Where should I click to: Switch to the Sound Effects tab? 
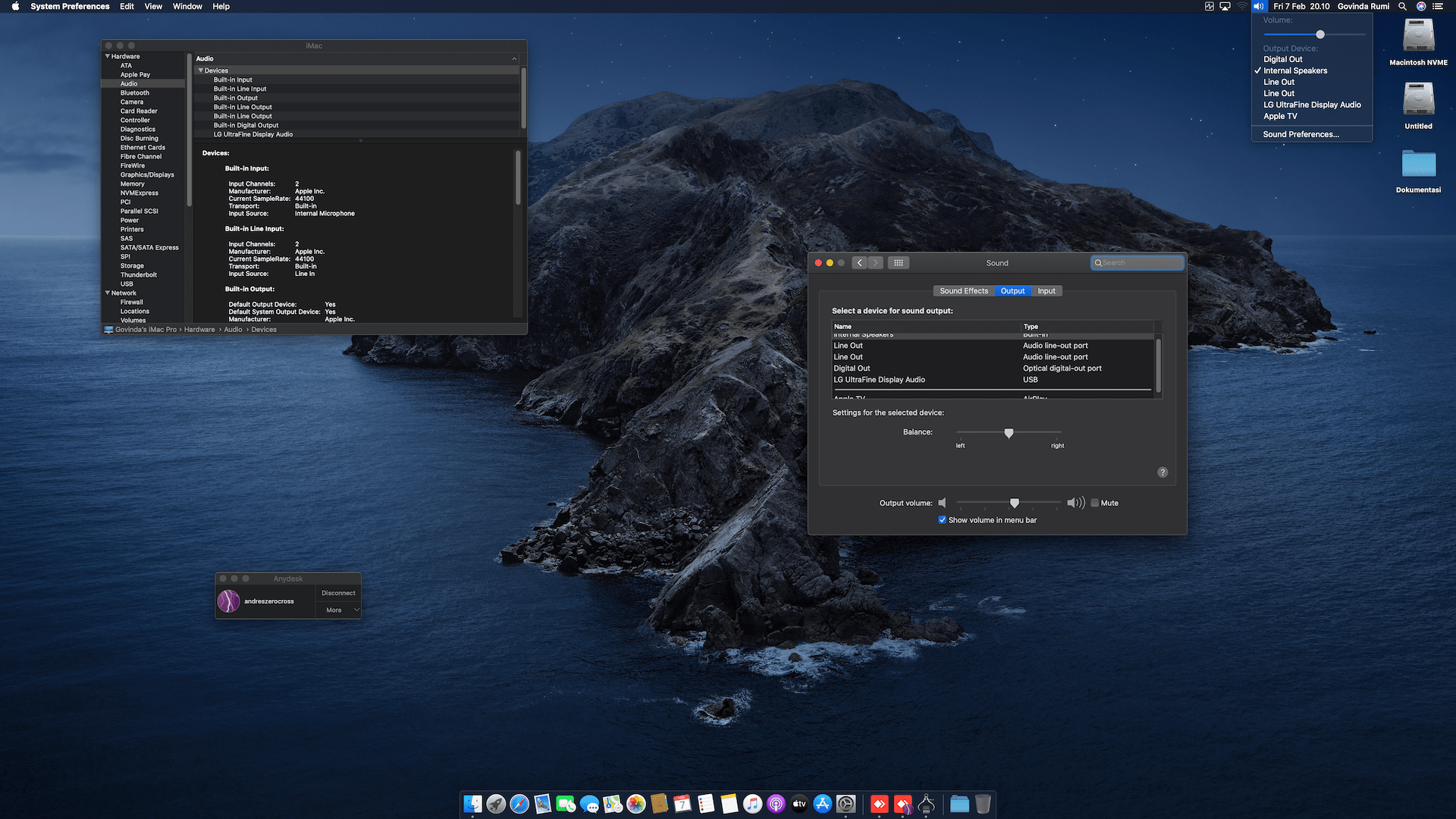tap(963, 291)
